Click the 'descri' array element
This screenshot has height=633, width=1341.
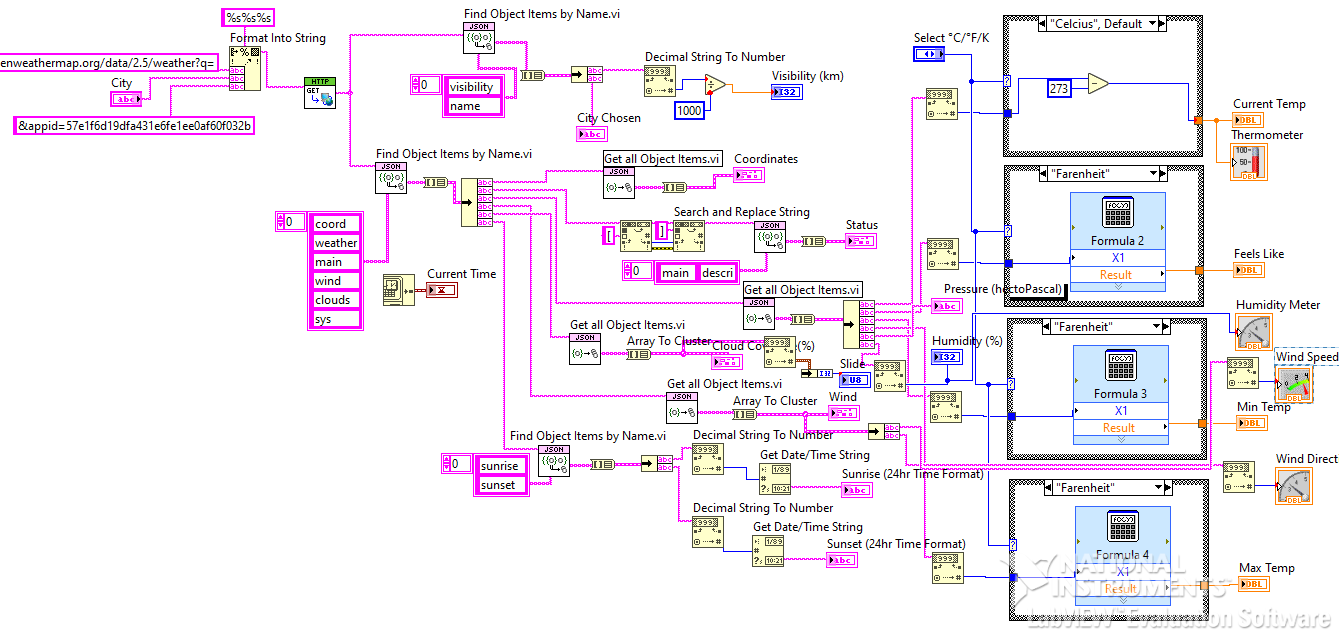tap(718, 273)
